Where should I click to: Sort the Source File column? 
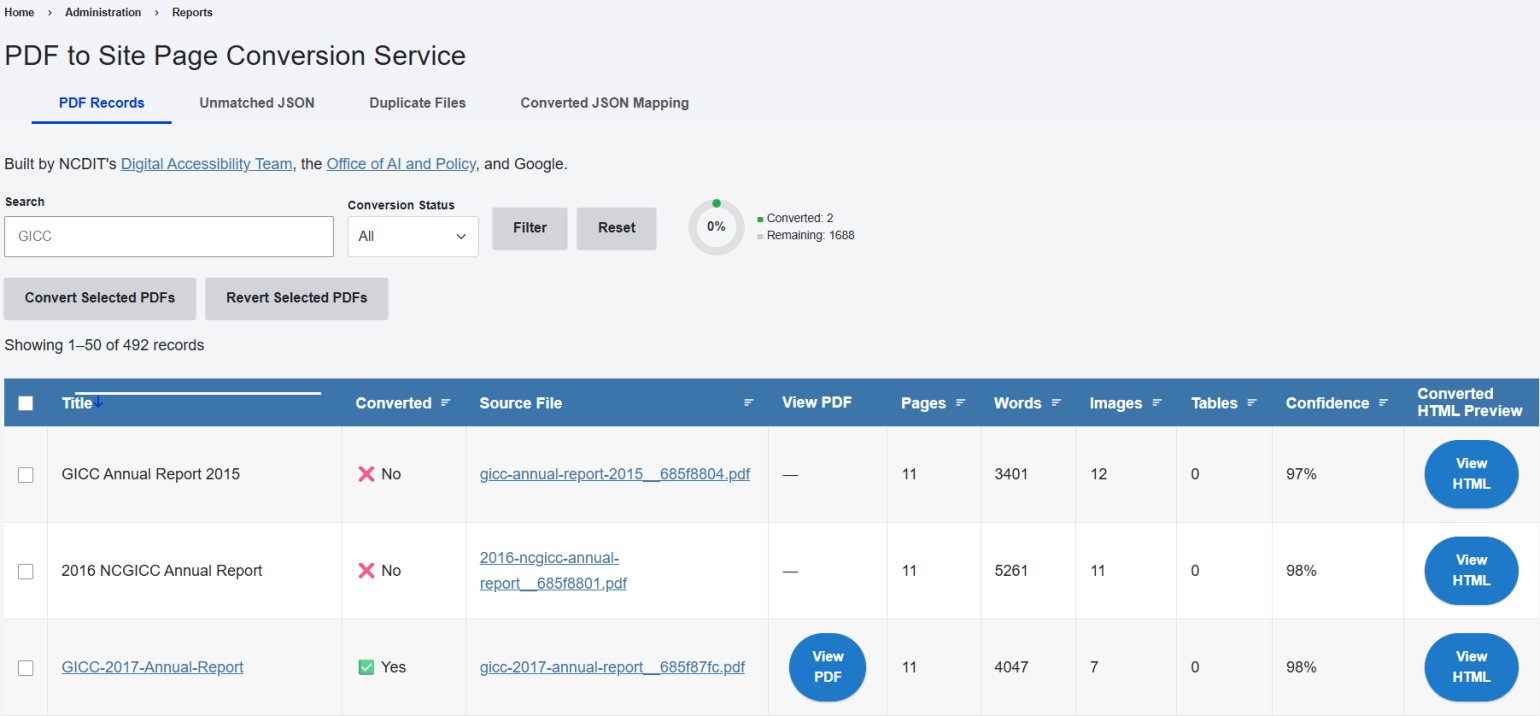[x=748, y=403]
